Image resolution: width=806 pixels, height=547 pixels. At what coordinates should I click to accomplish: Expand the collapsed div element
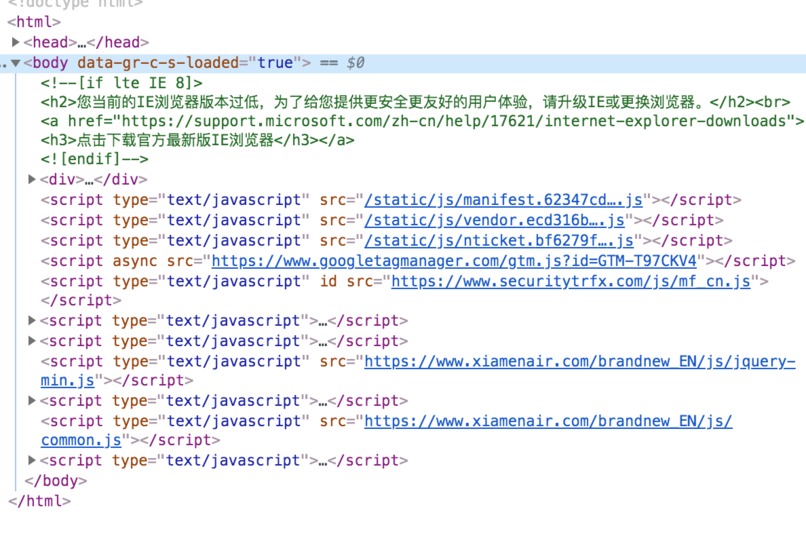(31, 179)
